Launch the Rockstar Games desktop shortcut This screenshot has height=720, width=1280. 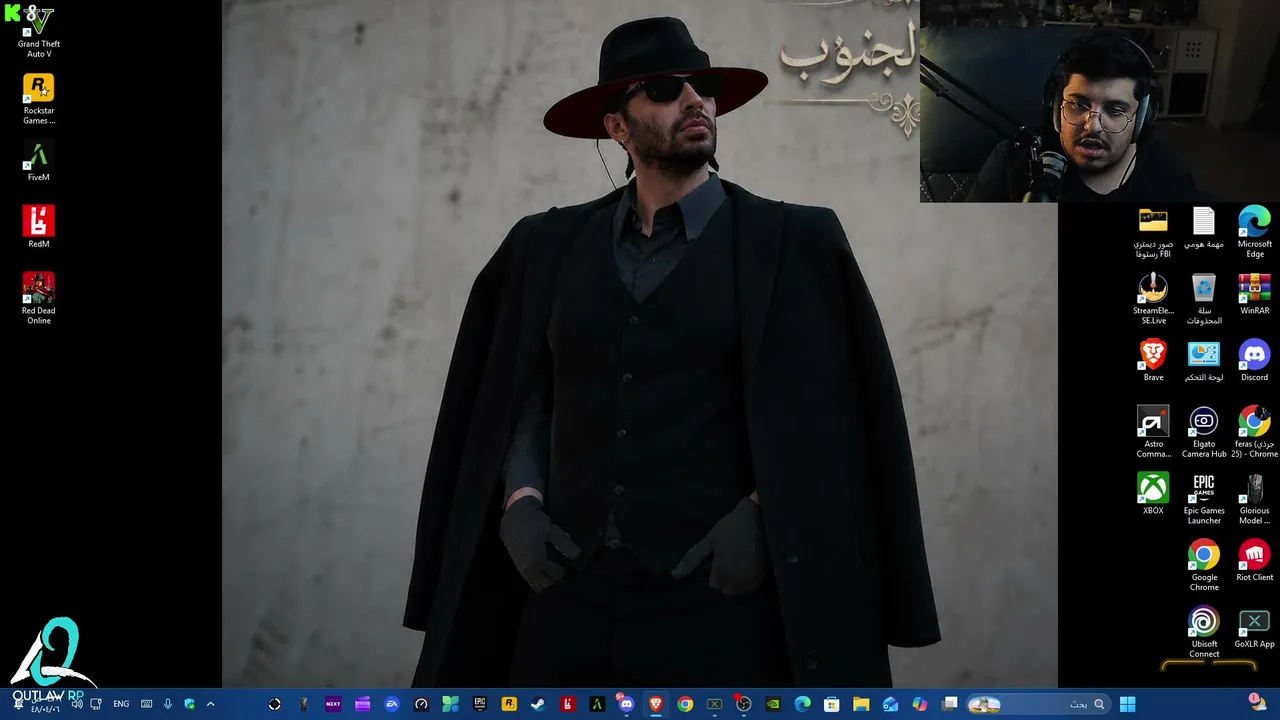click(38, 99)
